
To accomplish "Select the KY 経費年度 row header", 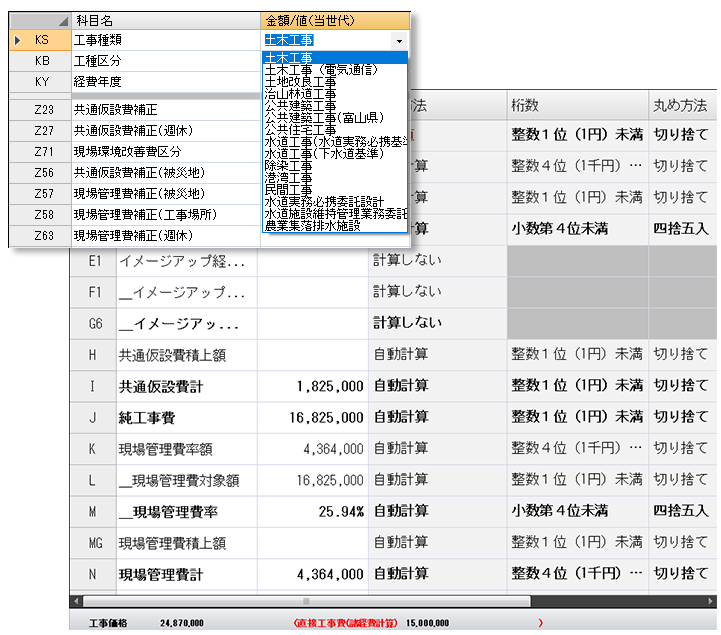I will coord(43,83).
